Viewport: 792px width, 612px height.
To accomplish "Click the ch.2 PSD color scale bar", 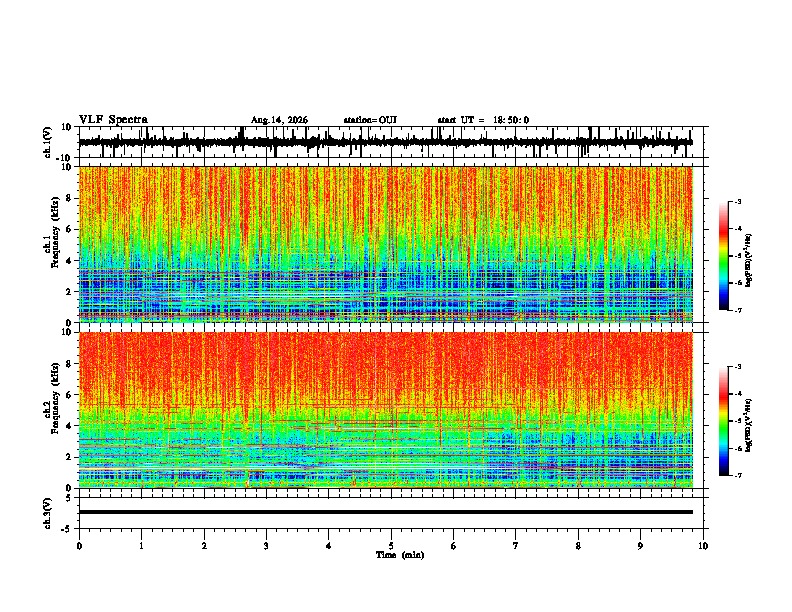I will (x=723, y=421).
